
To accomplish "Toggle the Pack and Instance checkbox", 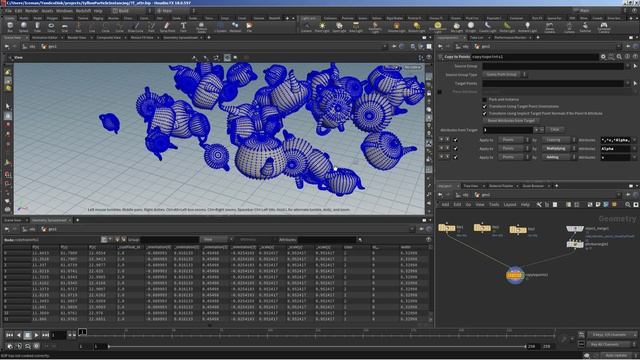I will (484, 99).
